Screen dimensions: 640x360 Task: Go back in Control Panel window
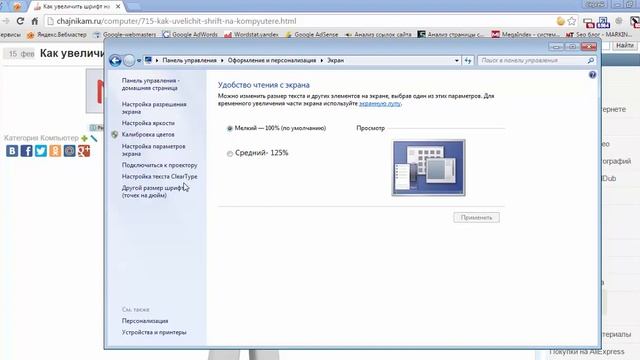pyautogui.click(x=115, y=61)
